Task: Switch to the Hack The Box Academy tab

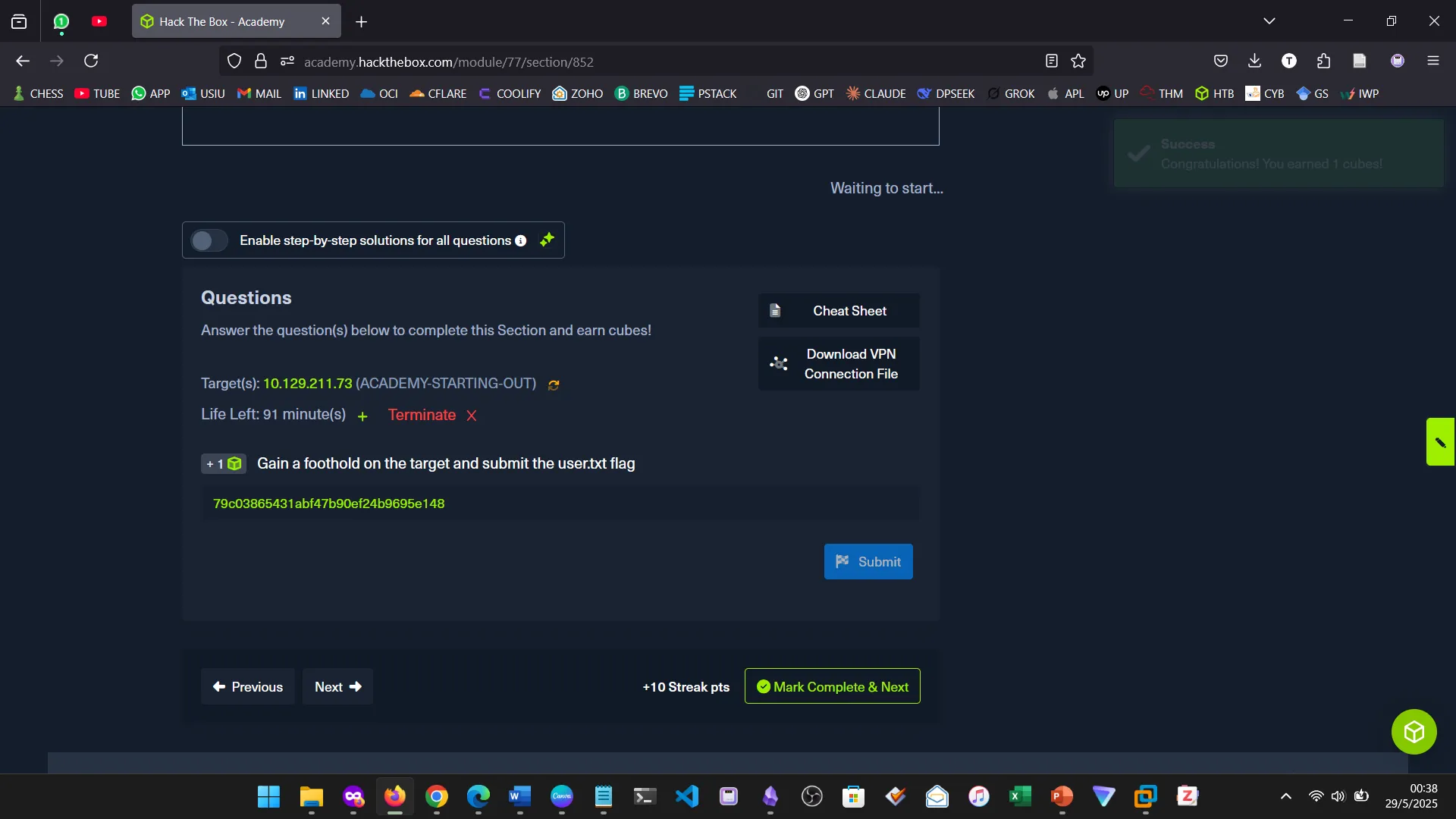Action: coord(224,21)
